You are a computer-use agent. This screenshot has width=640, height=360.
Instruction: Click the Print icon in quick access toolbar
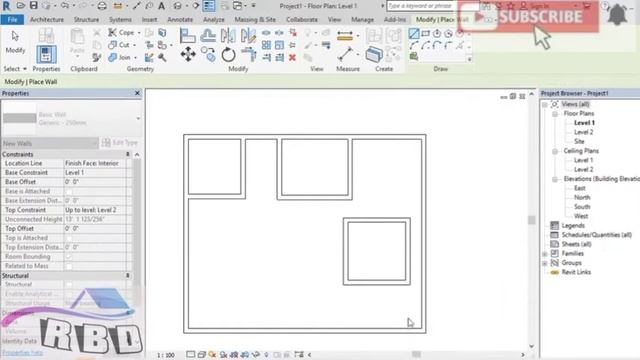pyautogui.click(x=102, y=6)
